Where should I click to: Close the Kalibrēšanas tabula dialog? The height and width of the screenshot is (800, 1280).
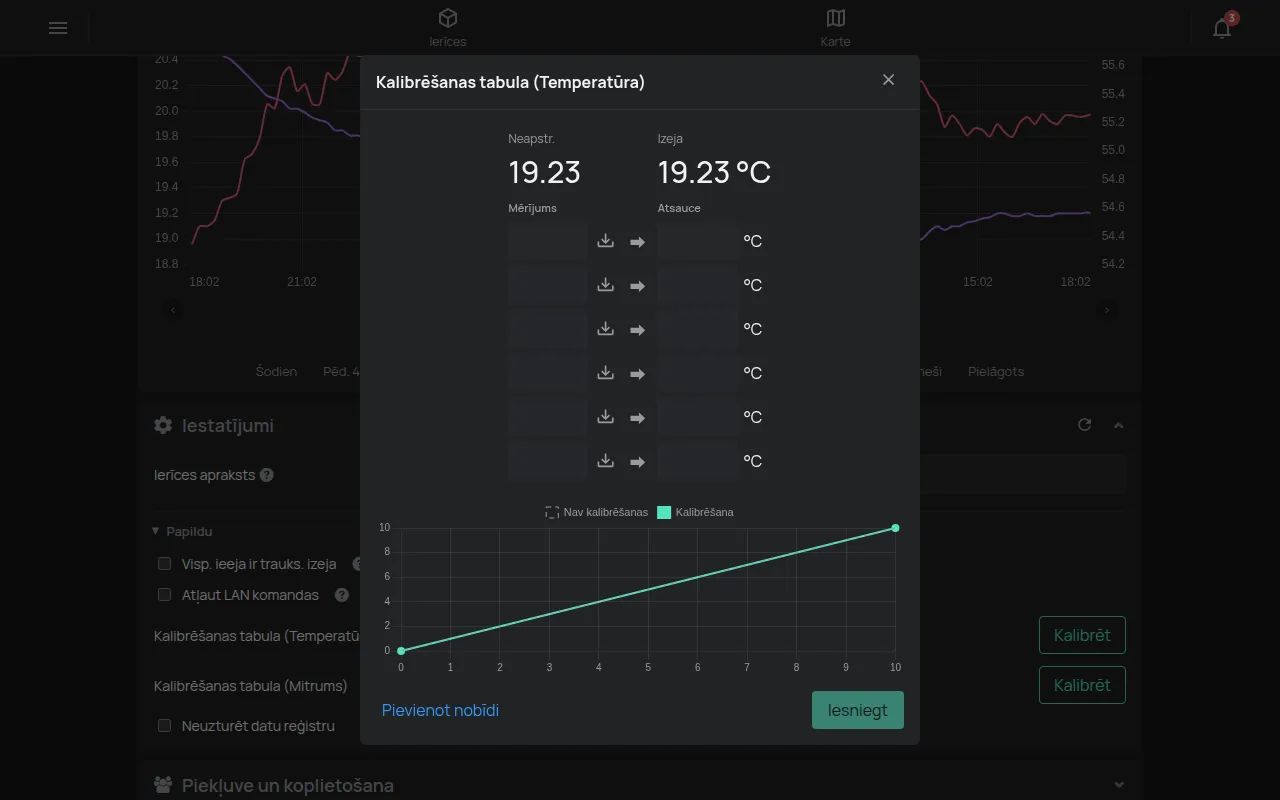click(888, 80)
